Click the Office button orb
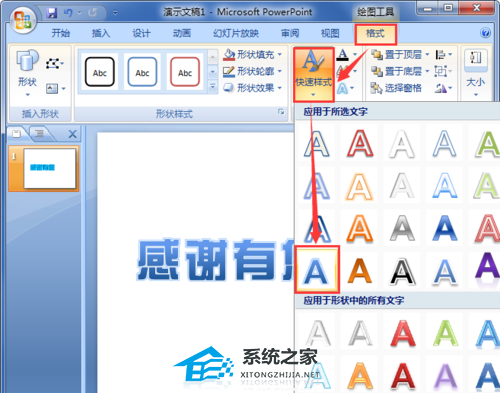The width and height of the screenshot is (500, 393). coord(23,20)
